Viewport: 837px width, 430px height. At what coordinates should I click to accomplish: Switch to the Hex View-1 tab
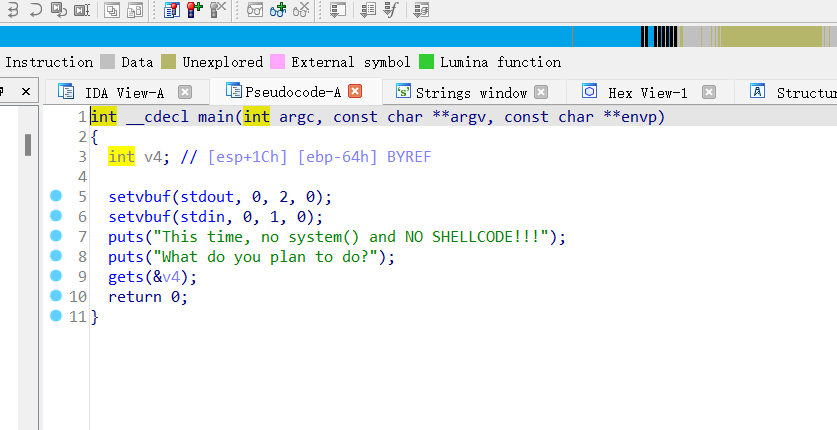(x=648, y=93)
